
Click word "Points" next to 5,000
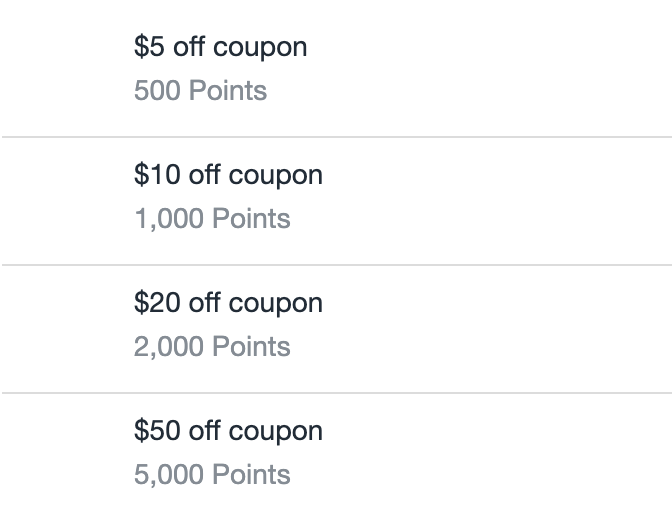click(x=252, y=474)
